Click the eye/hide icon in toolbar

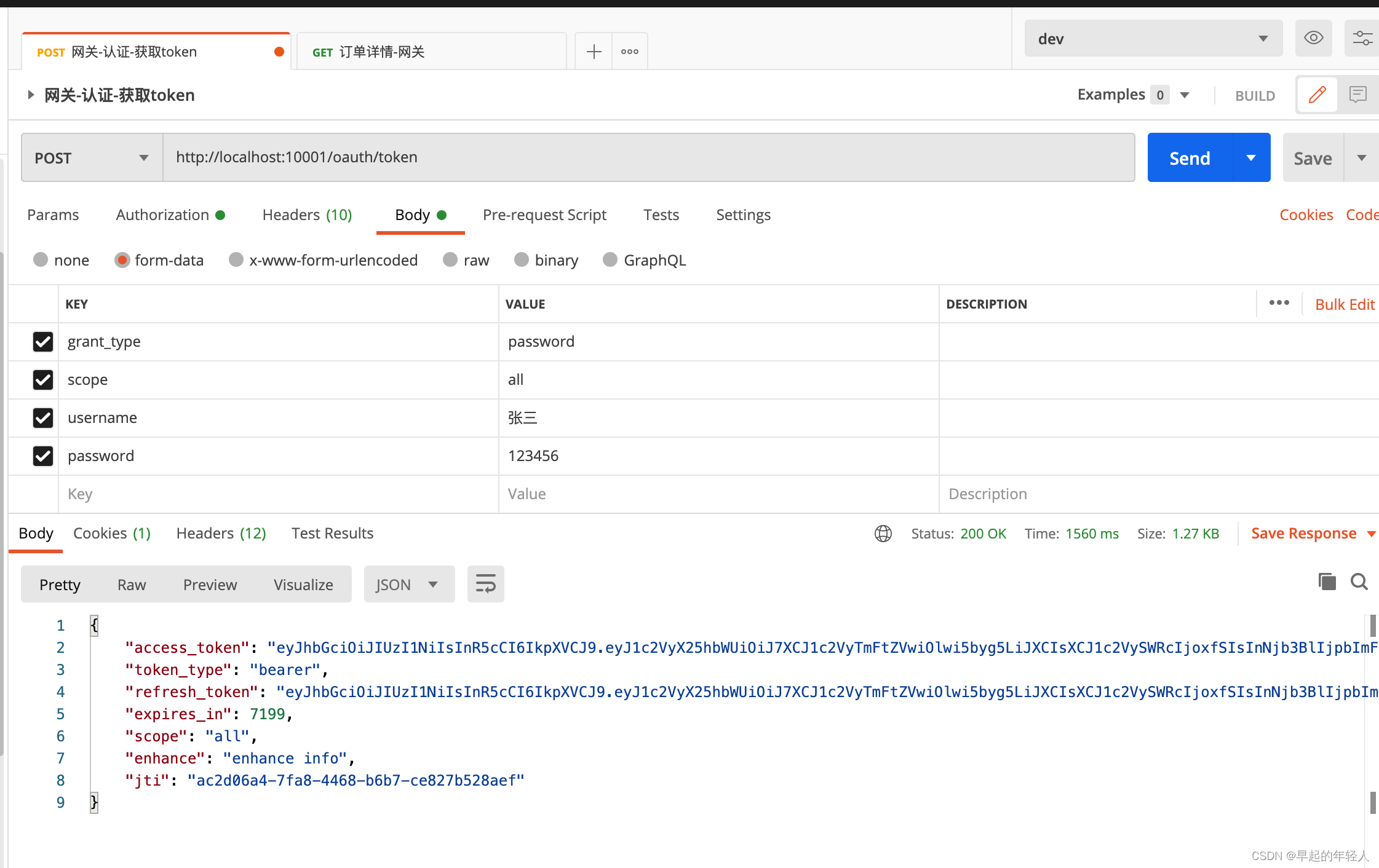coord(1313,38)
